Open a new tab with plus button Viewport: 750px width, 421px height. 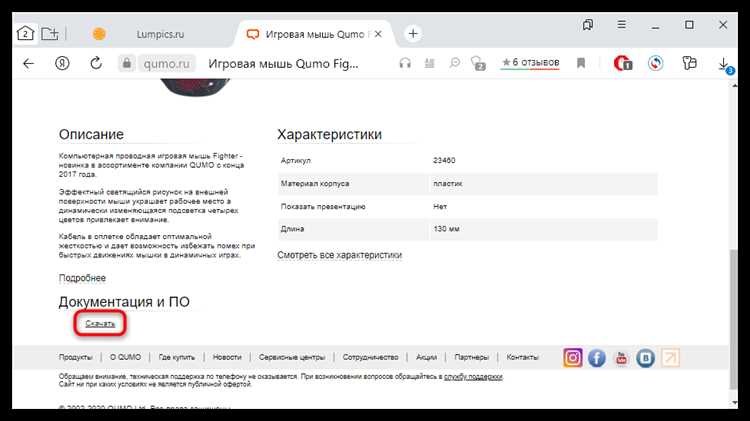[x=413, y=34]
